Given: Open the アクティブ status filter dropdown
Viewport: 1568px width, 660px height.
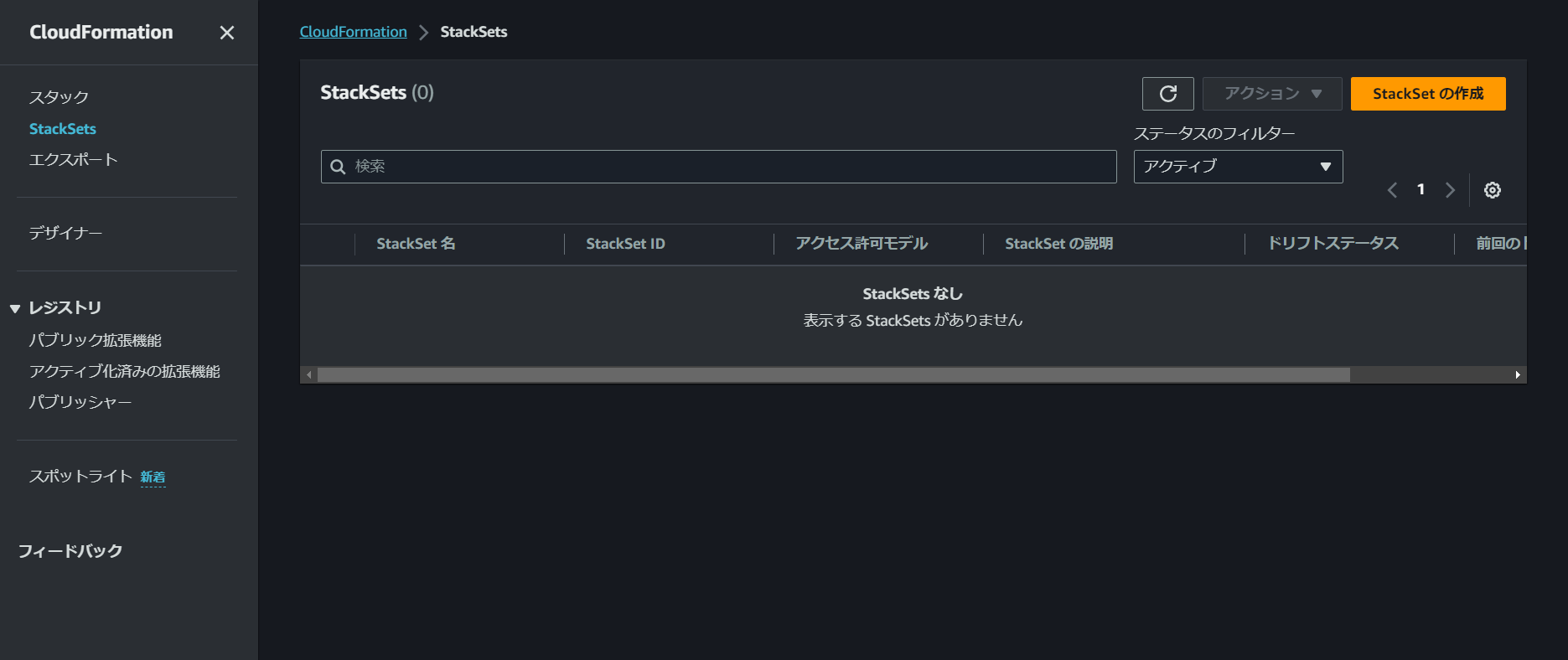Looking at the screenshot, I should coord(1238,167).
